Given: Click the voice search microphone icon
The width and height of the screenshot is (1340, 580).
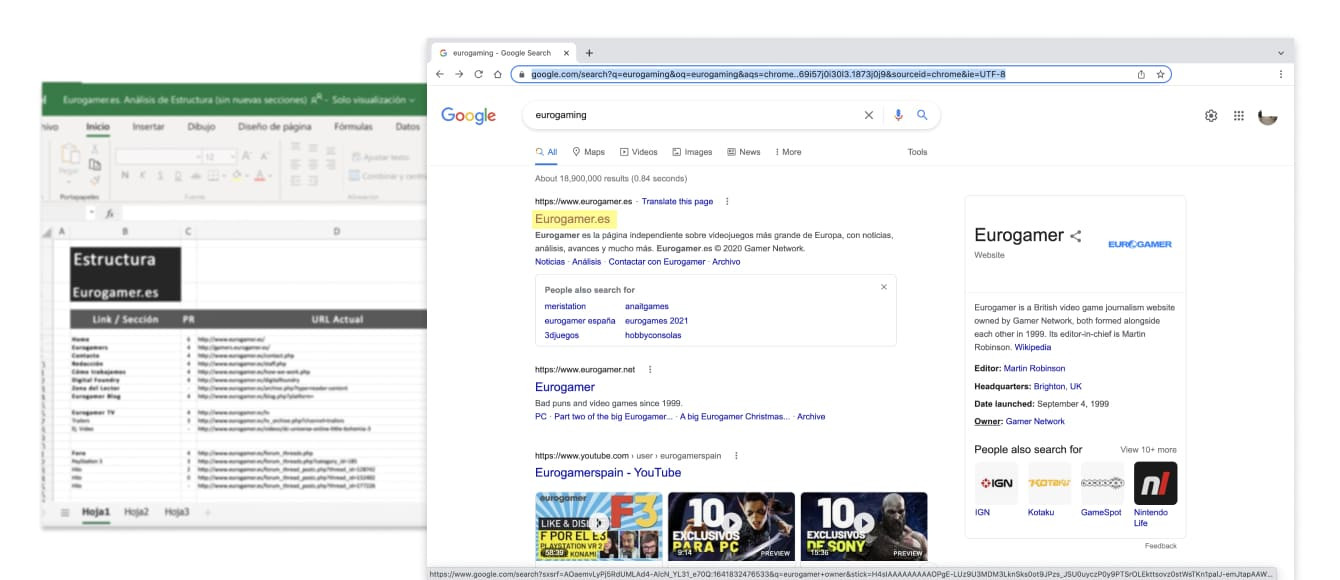Looking at the screenshot, I should (x=898, y=115).
